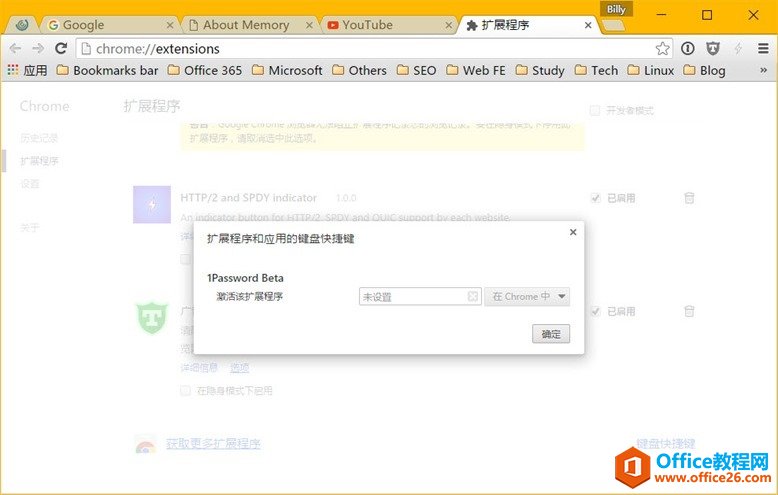Open the Office 365 bookmark folder
The image size is (778, 495).
[x=204, y=70]
